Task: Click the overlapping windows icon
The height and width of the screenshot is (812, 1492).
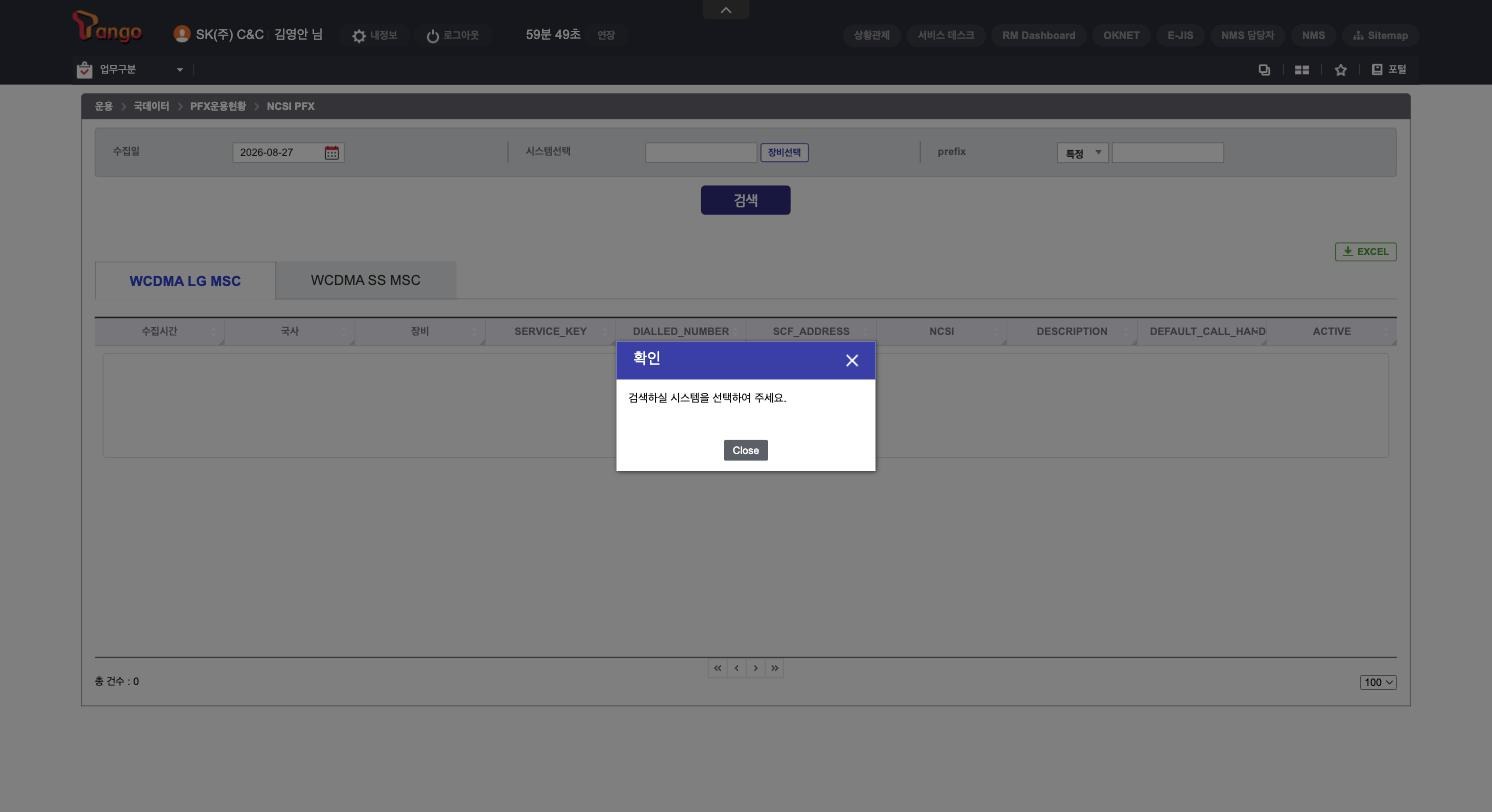Action: click(1264, 70)
